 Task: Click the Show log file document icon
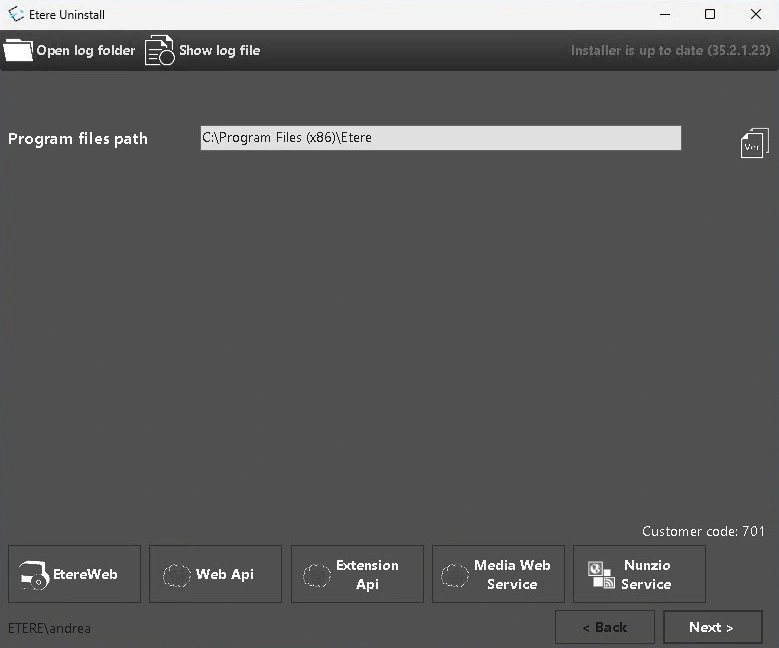click(x=159, y=50)
